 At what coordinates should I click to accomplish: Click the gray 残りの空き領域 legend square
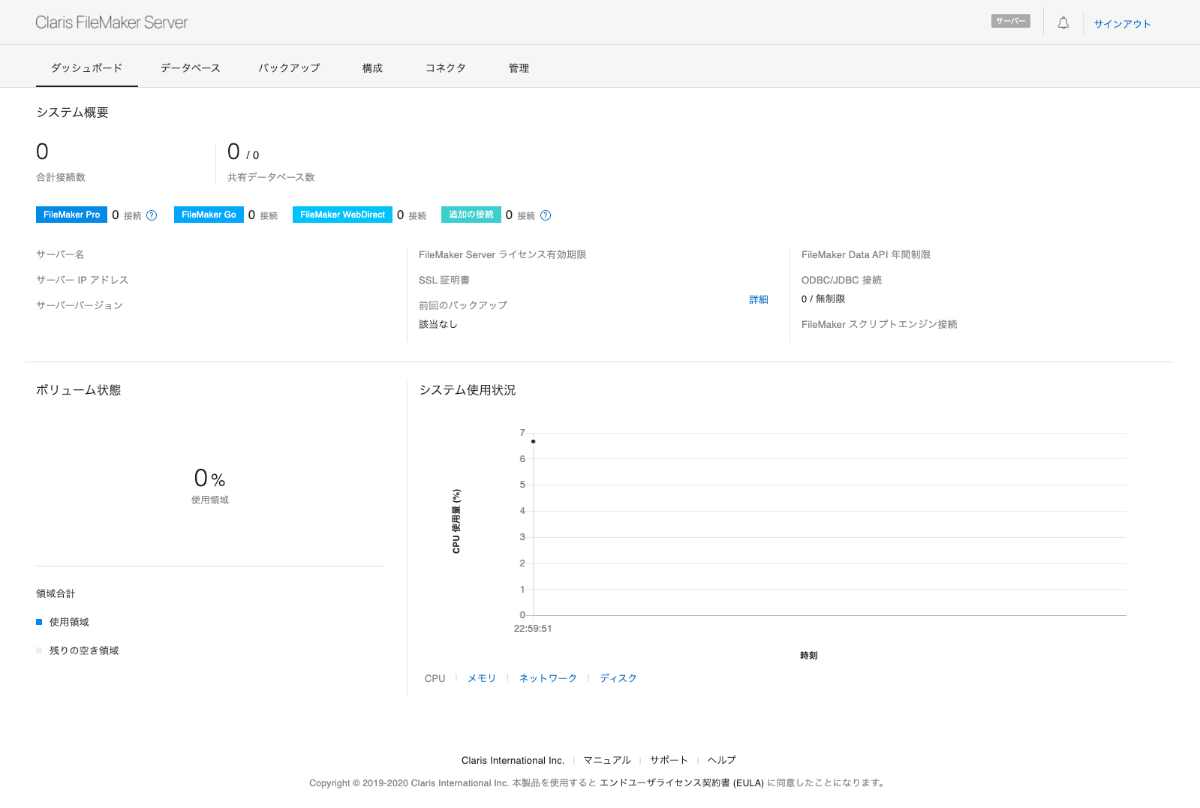pos(39,650)
